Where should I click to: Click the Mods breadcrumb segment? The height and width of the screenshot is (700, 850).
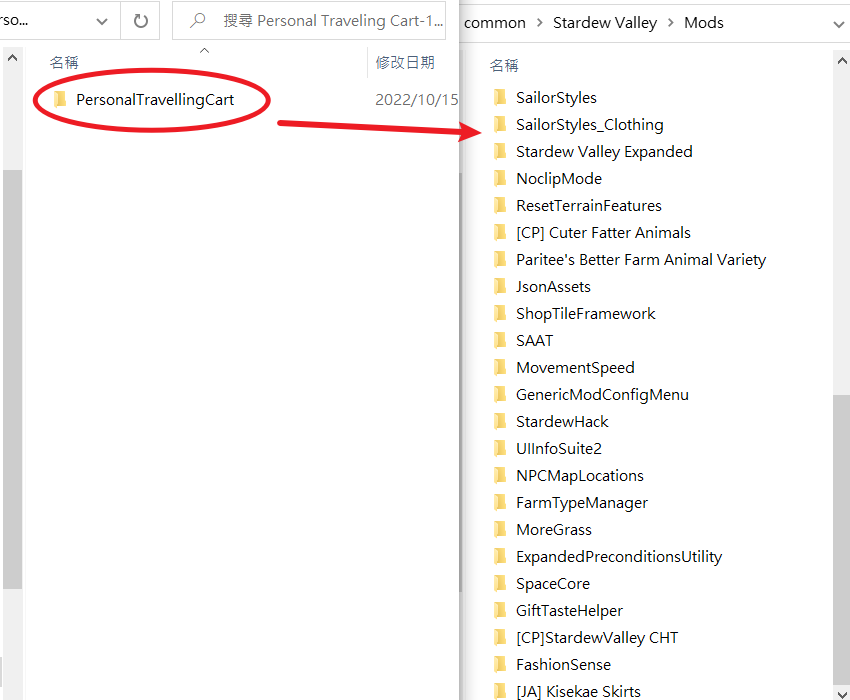(x=704, y=23)
